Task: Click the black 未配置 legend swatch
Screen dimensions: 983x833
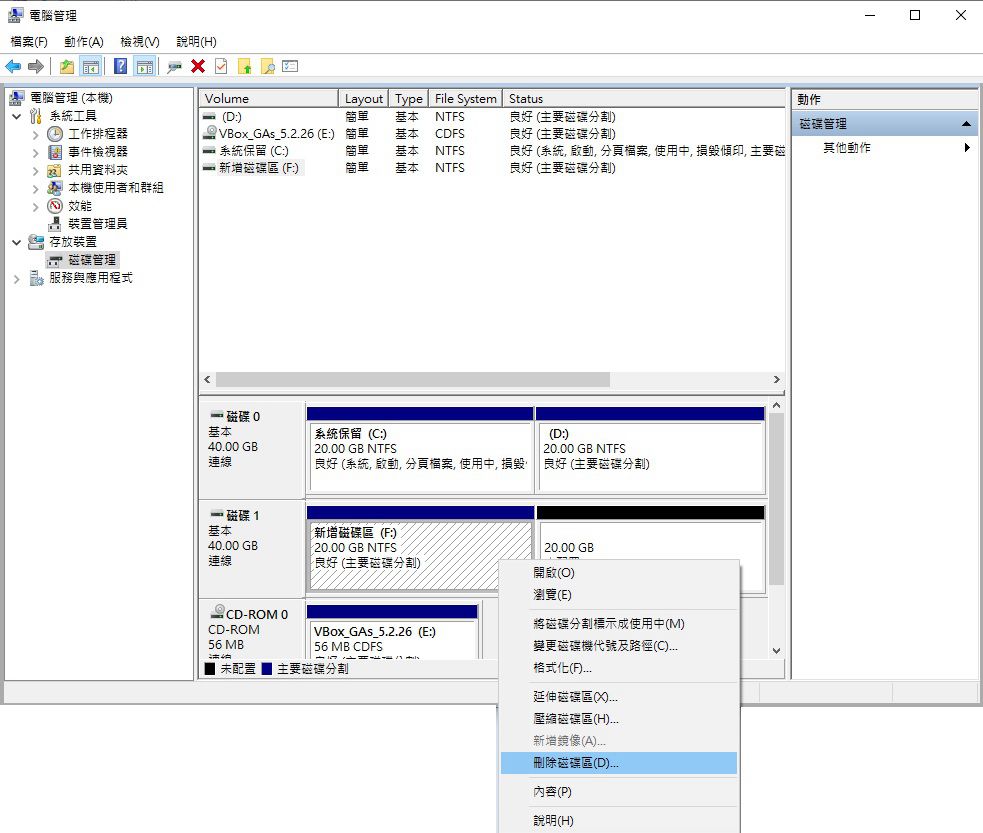Action: [x=210, y=669]
